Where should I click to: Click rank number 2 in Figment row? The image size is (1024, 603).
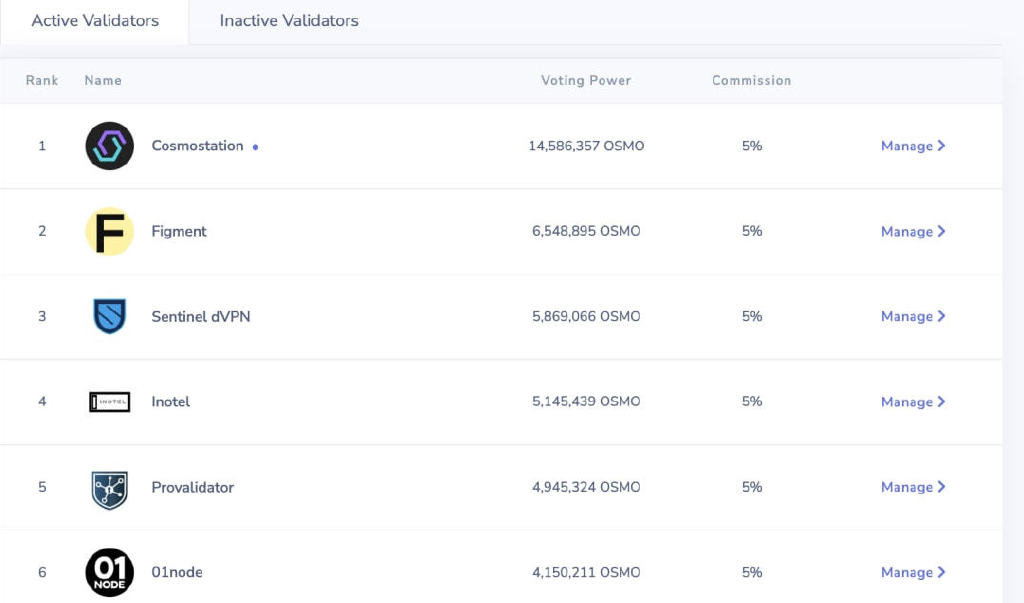[42, 231]
